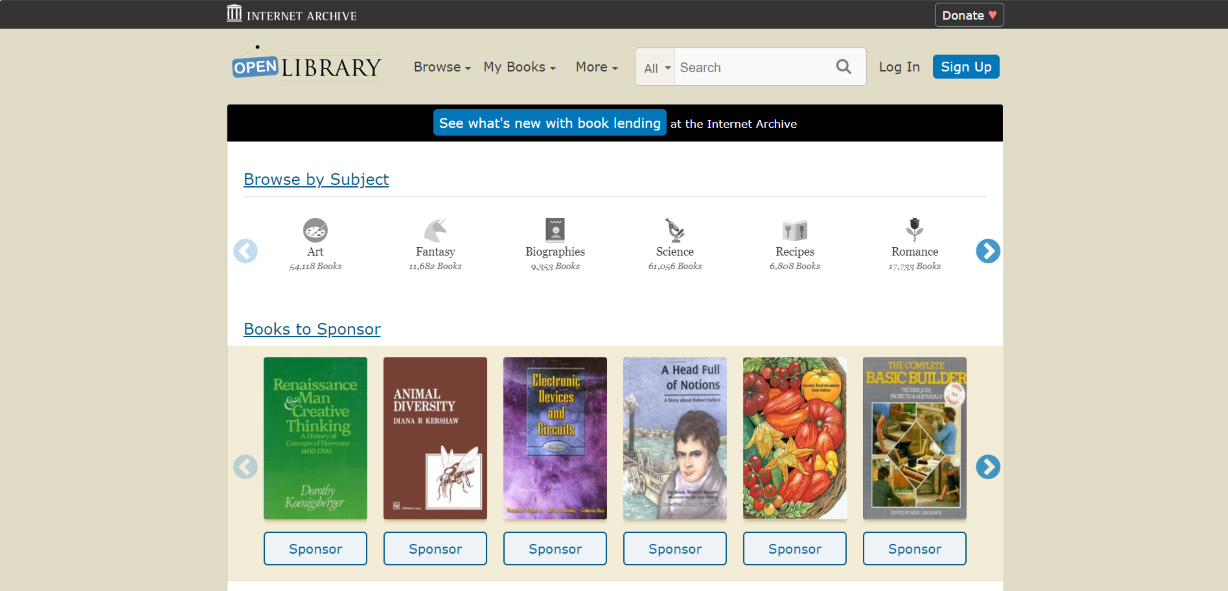This screenshot has height=591, width=1228.
Task: Select the Biographies subject icon
Action: 555,230
